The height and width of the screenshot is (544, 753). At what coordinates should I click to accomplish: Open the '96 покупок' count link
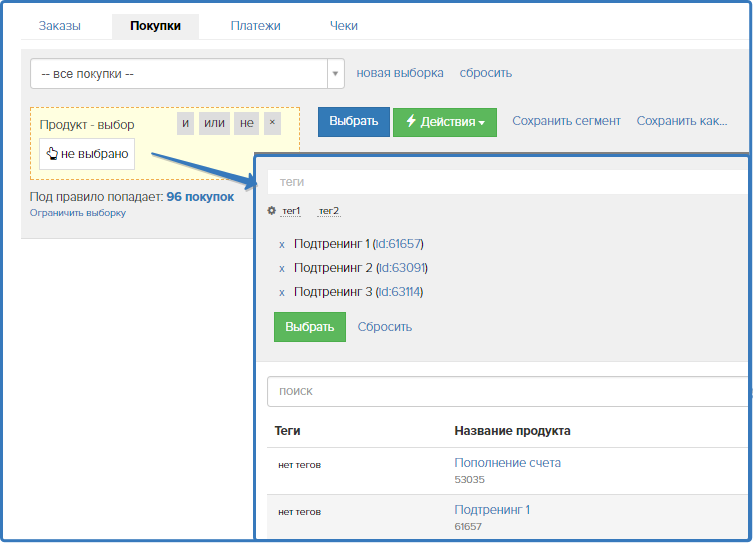(200, 197)
